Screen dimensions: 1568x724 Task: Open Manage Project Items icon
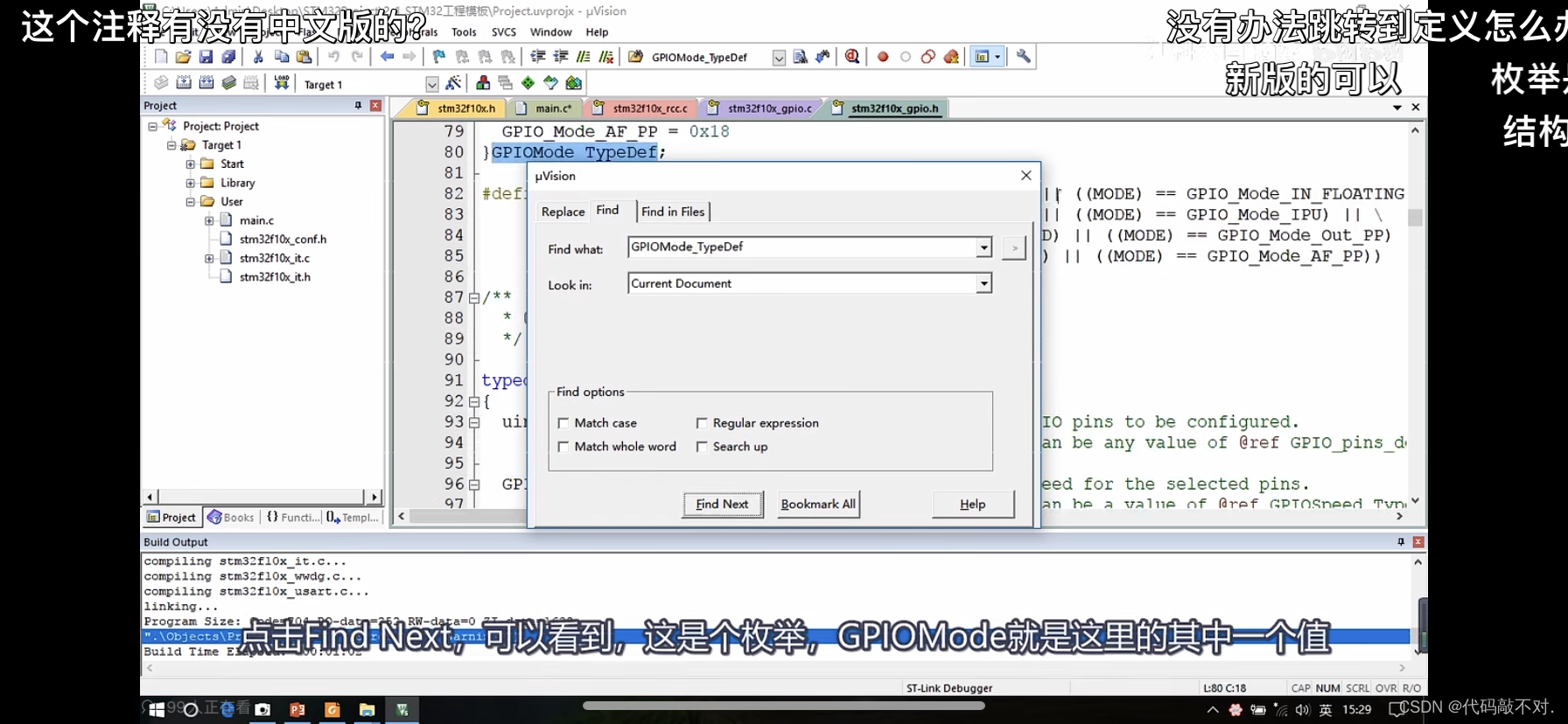[x=483, y=83]
